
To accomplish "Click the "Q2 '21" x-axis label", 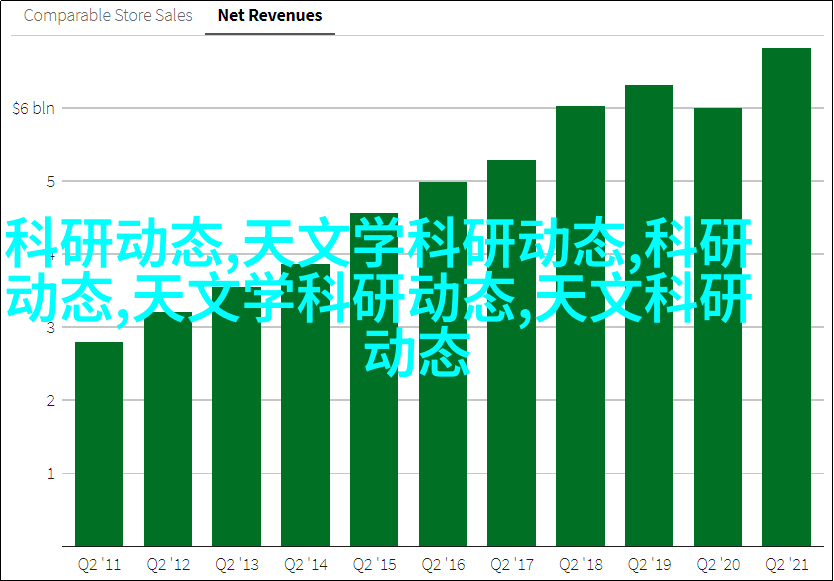I will tap(786, 563).
